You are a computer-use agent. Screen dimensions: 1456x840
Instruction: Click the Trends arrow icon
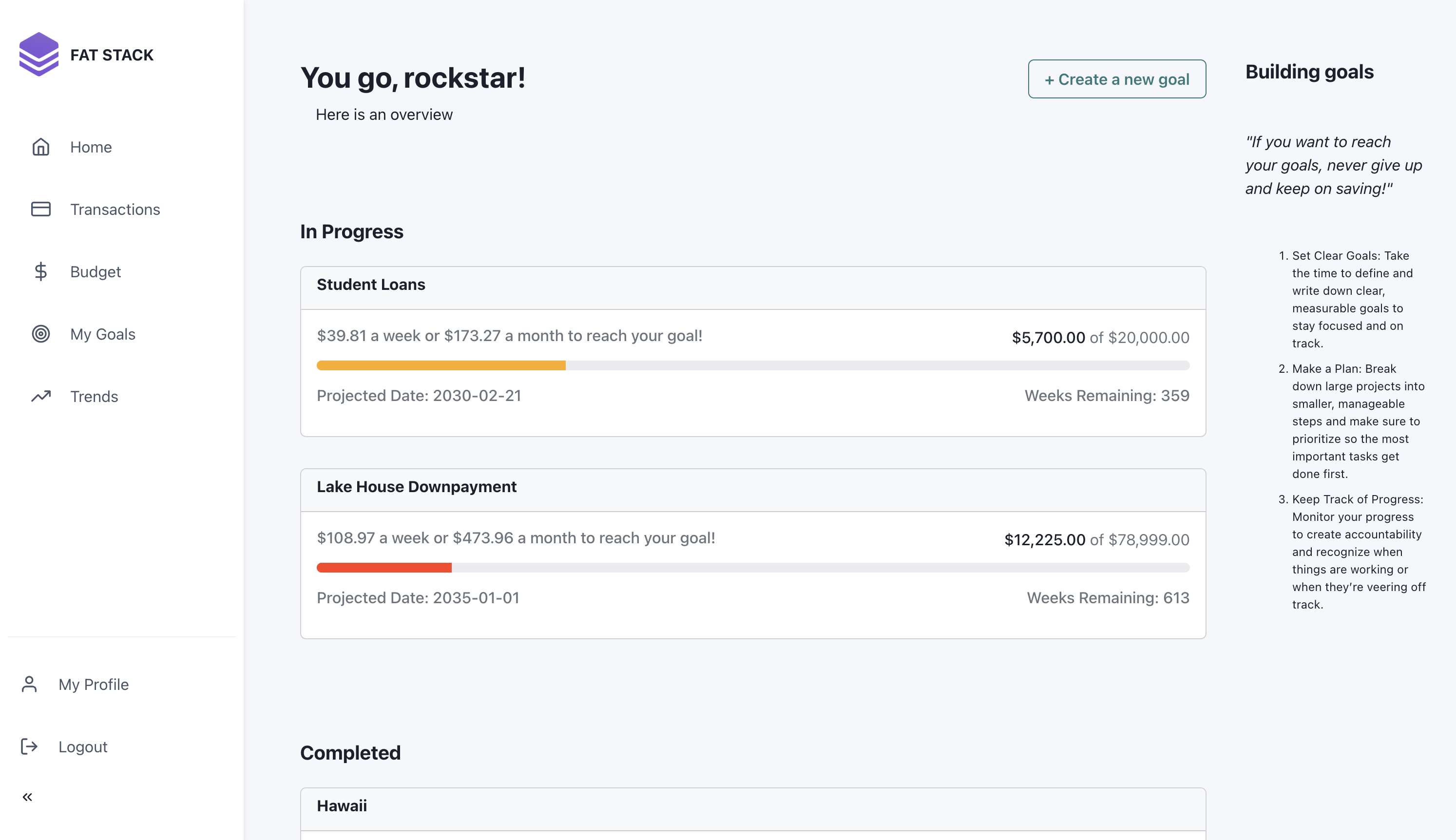pyautogui.click(x=40, y=396)
